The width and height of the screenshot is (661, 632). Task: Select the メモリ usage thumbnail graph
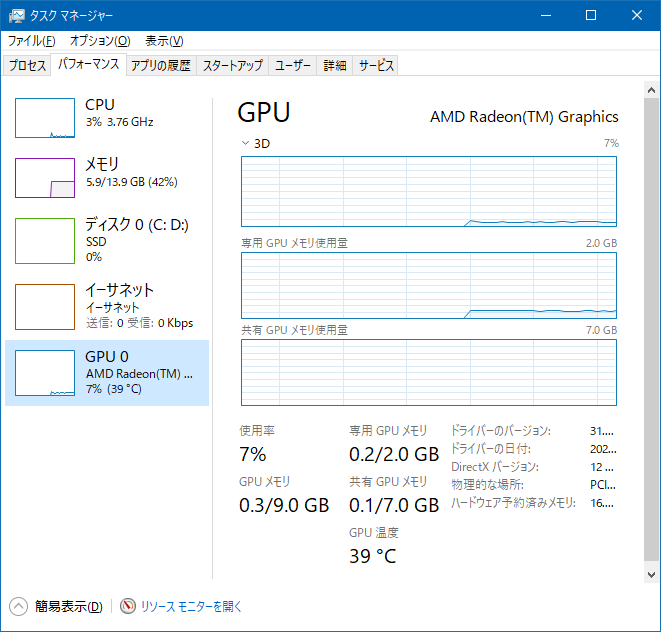pos(45,178)
